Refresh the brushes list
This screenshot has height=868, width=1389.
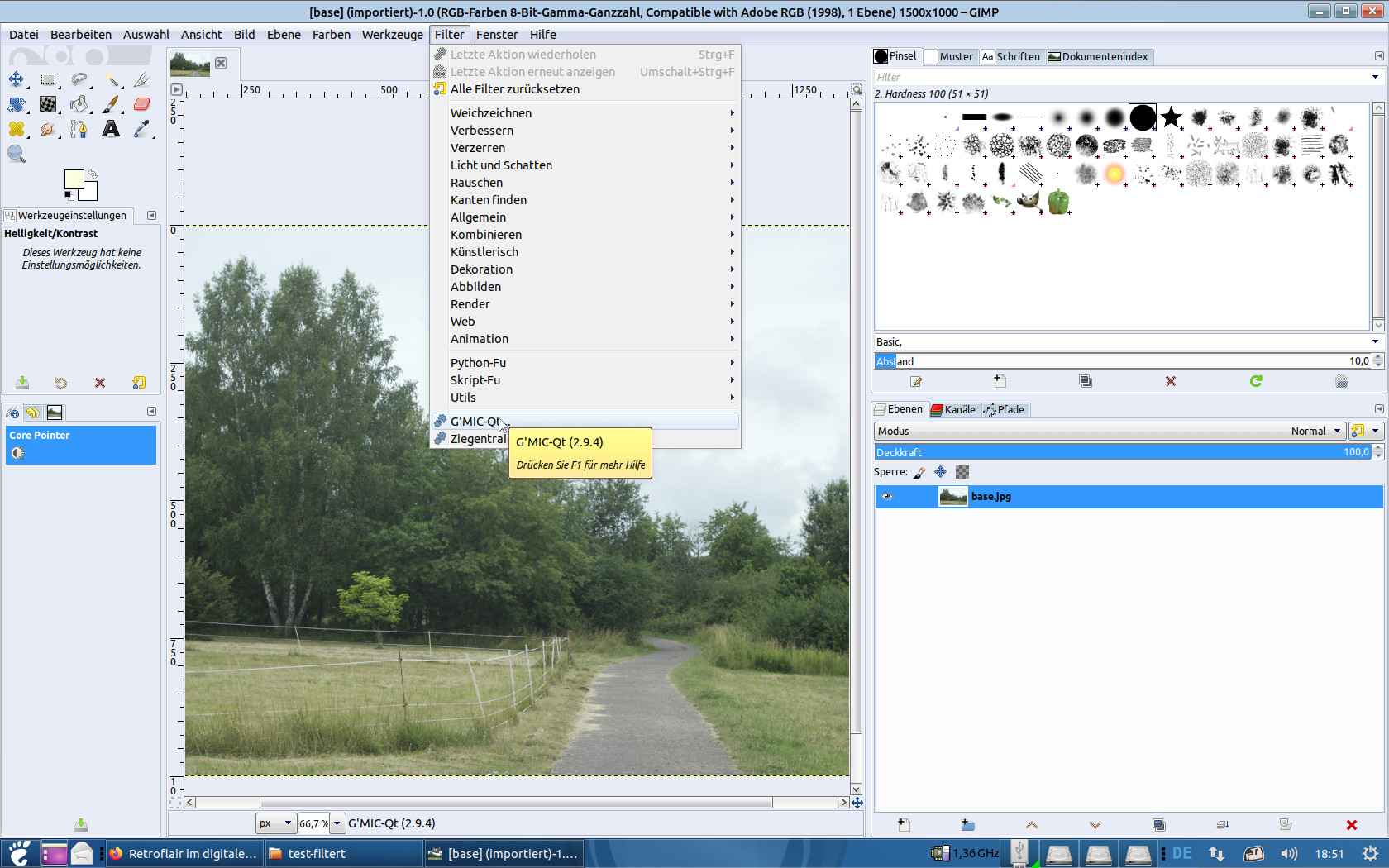coord(1256,381)
